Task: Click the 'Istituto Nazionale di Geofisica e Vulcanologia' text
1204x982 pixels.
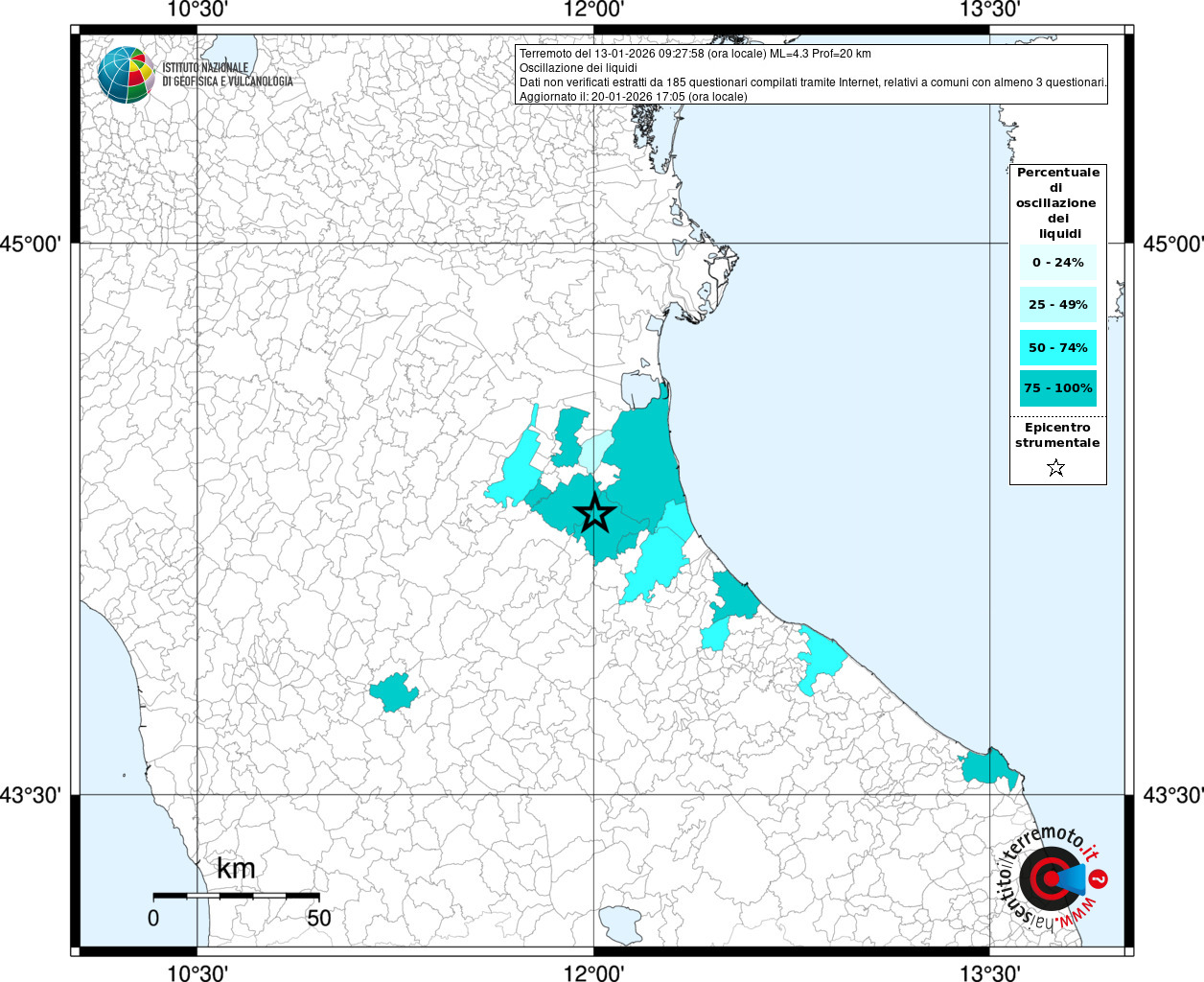Action: point(226,75)
